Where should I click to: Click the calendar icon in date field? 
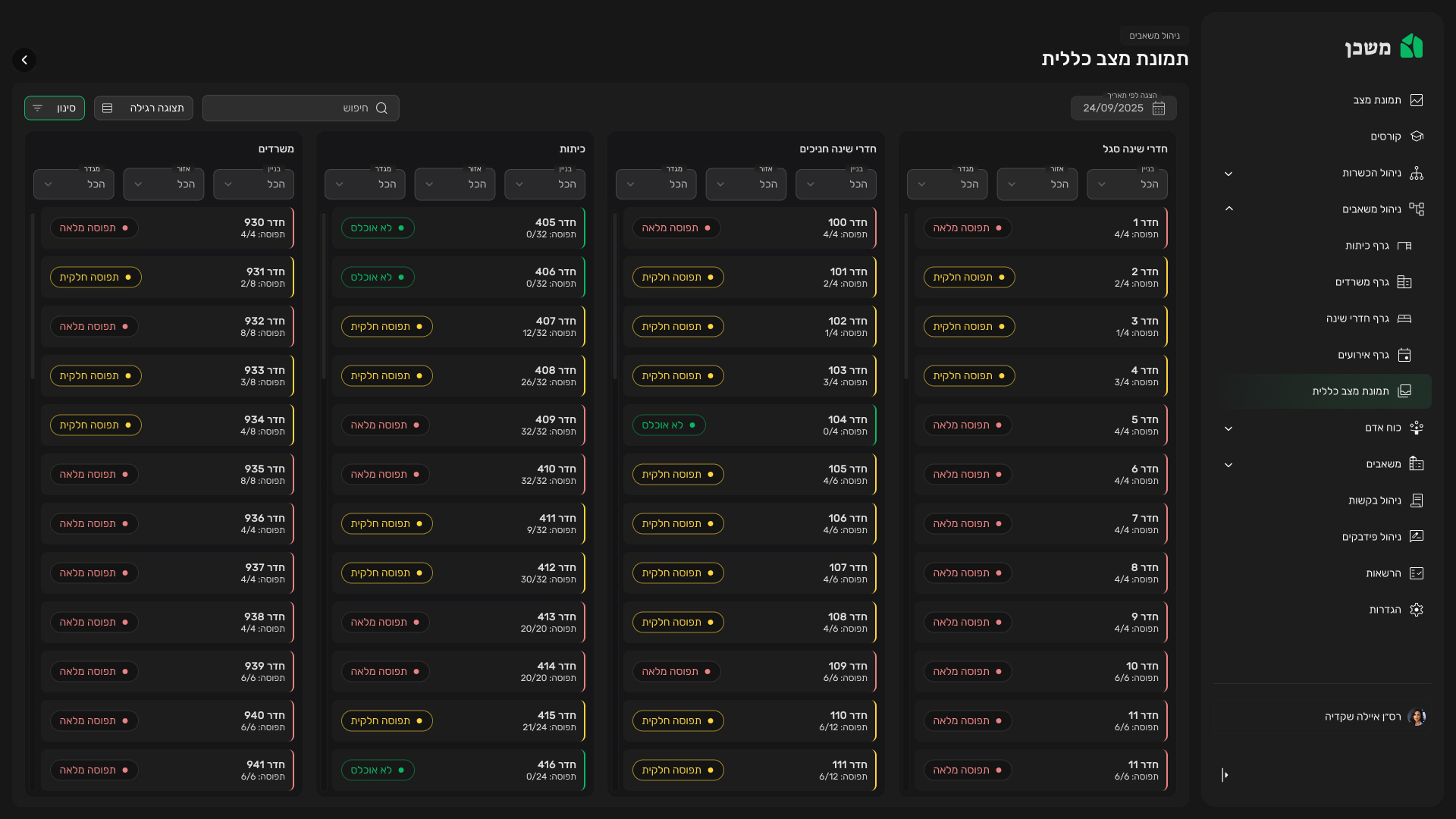pyautogui.click(x=1158, y=108)
